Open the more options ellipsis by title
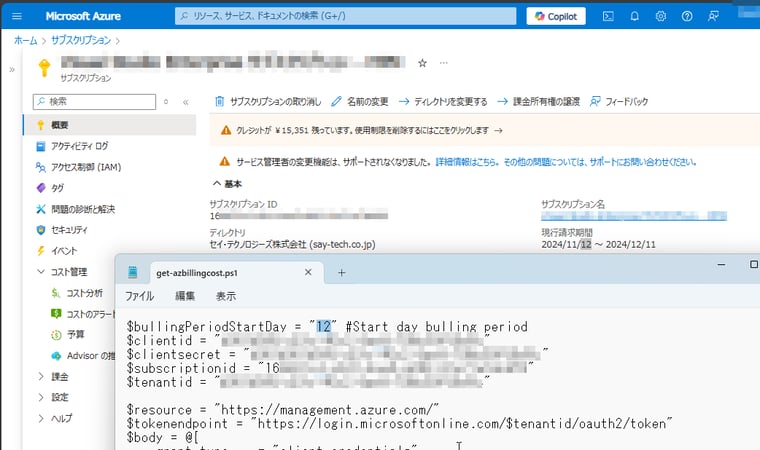This screenshot has height=450, width=760. point(443,63)
